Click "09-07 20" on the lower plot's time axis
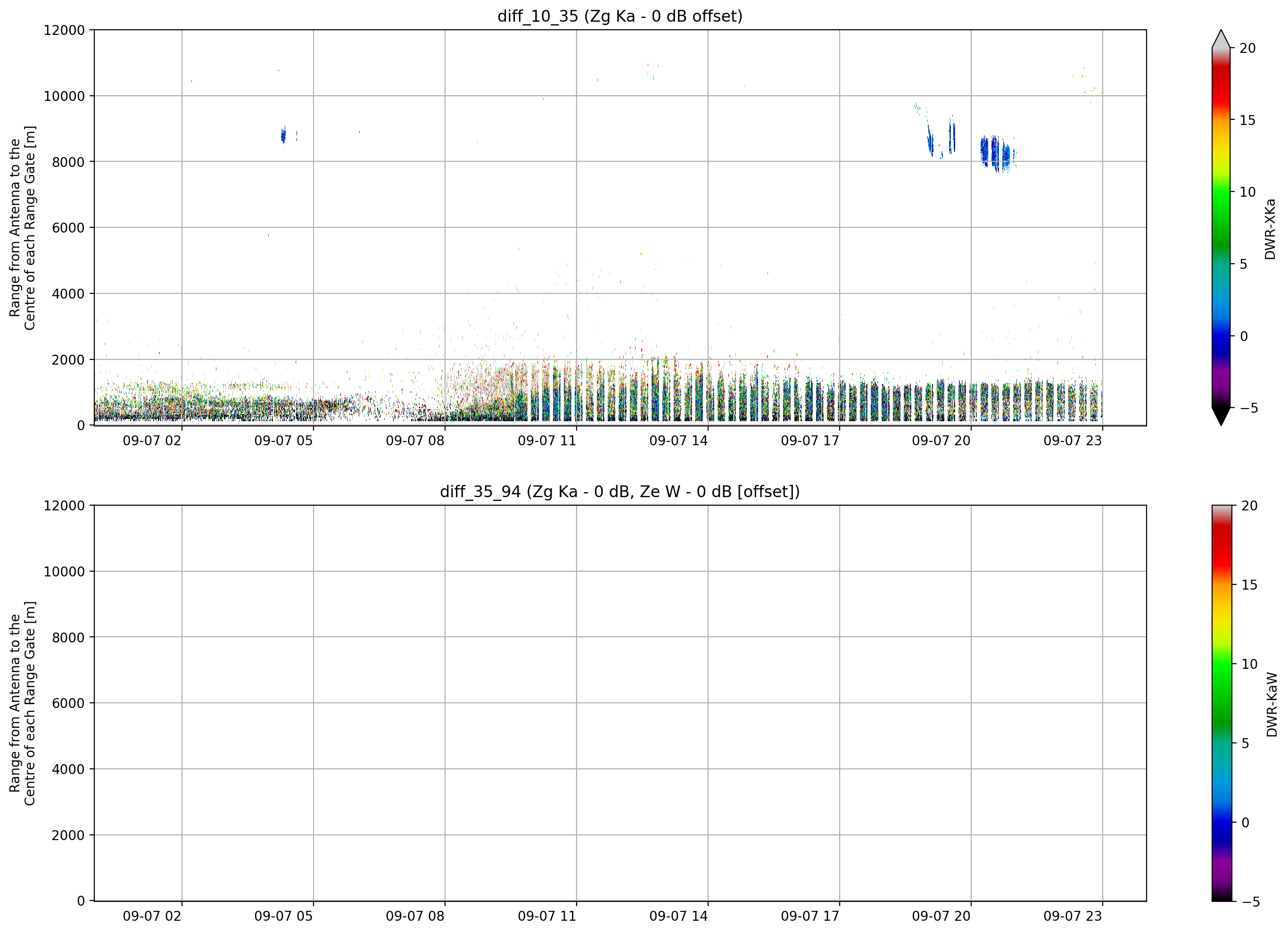 click(941, 916)
